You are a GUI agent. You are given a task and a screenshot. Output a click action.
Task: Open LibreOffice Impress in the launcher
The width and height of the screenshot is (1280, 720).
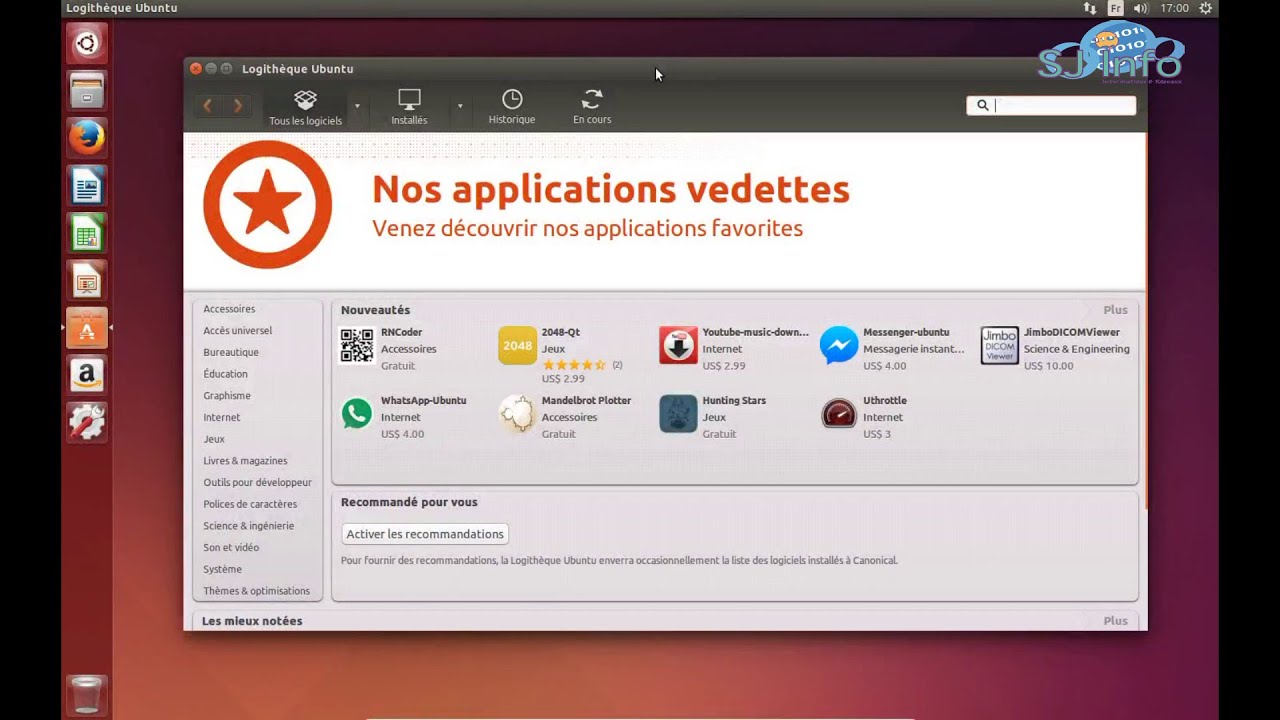click(x=87, y=281)
